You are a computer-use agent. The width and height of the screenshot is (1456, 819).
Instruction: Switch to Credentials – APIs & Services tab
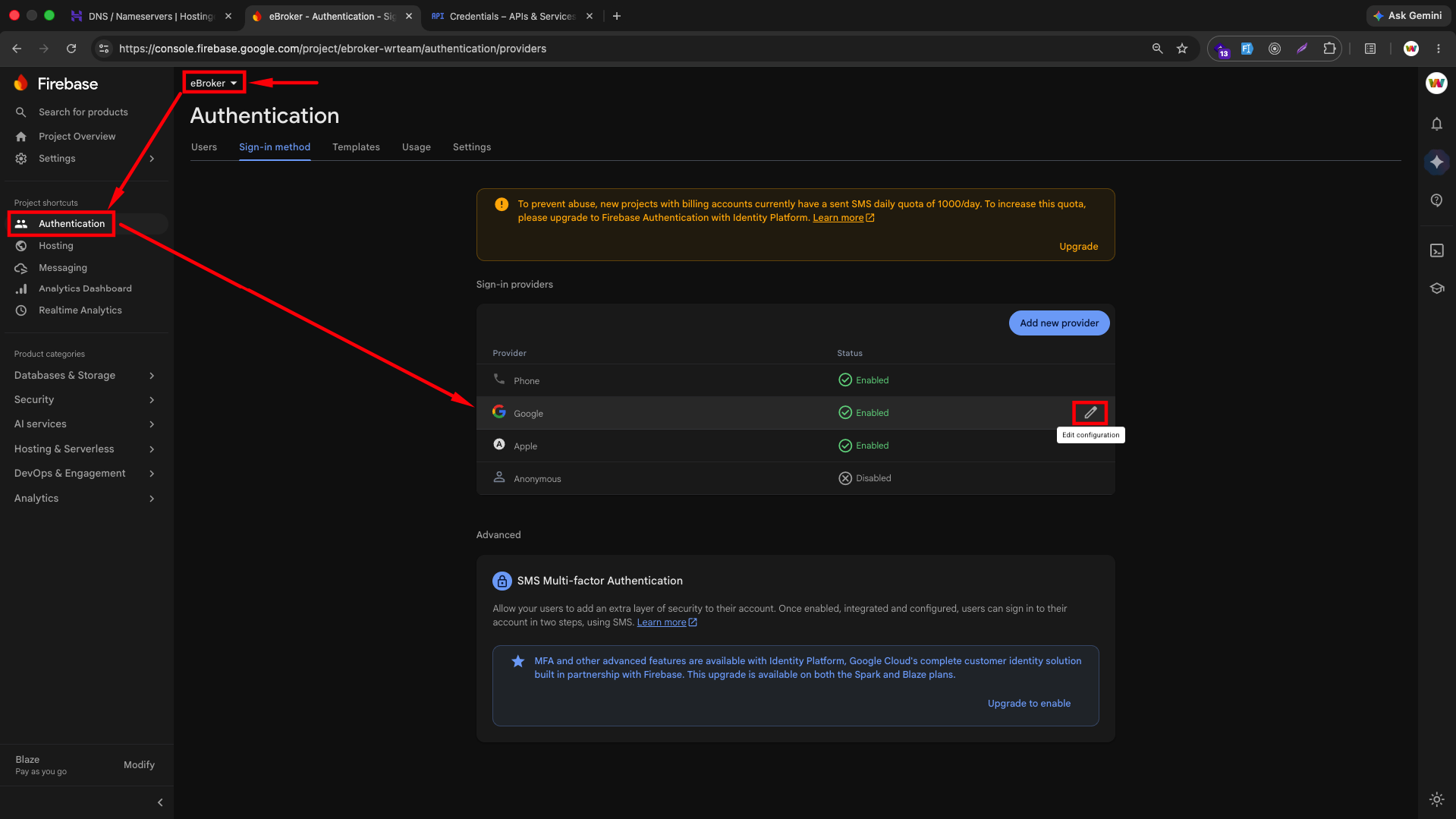click(511, 16)
